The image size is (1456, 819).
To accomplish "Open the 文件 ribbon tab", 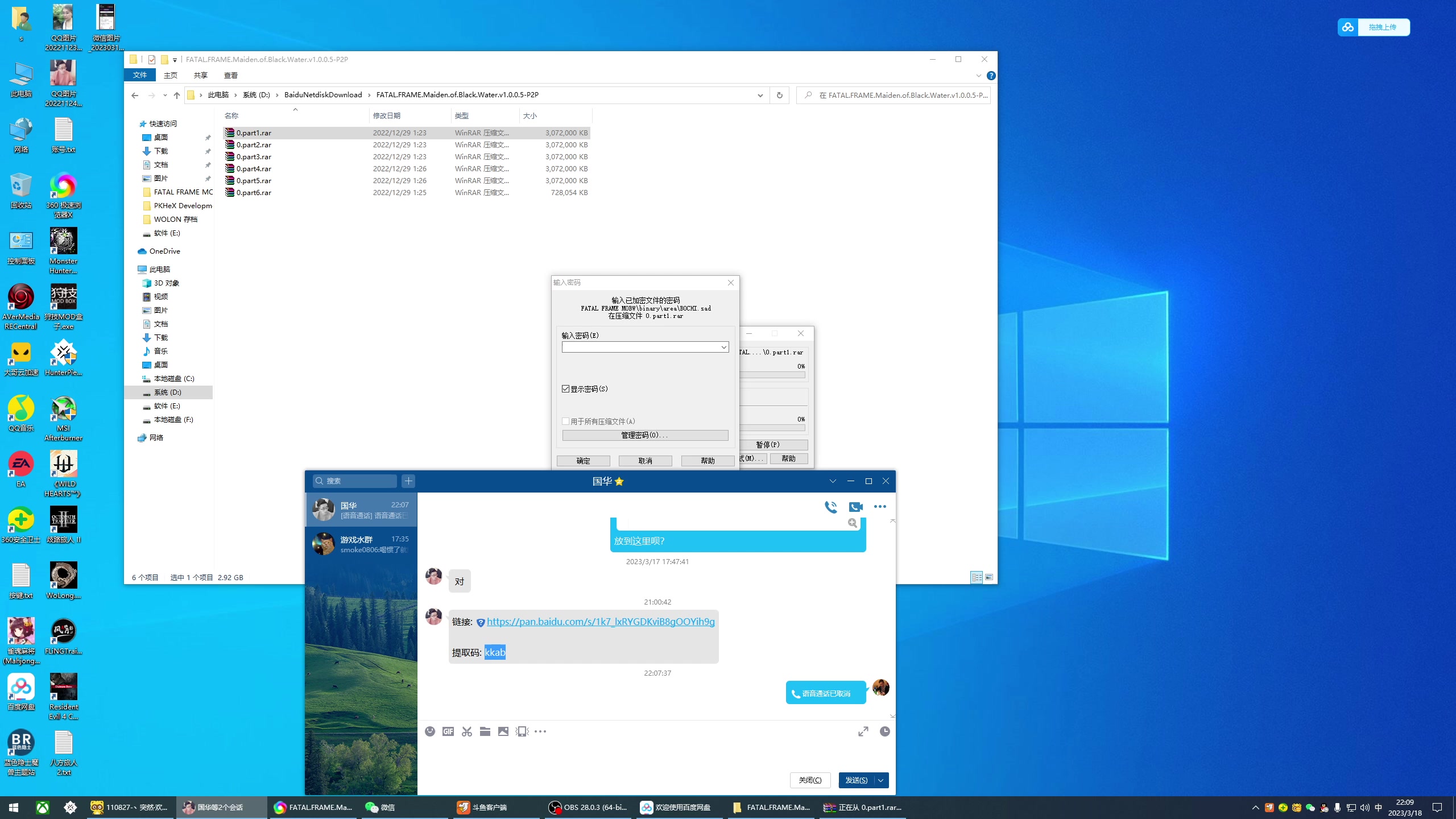I will coord(140,75).
